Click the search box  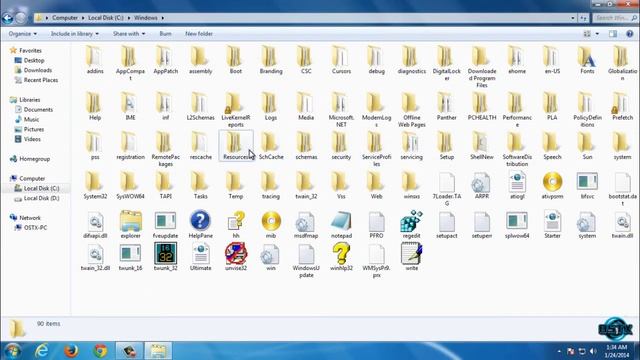(616, 18)
